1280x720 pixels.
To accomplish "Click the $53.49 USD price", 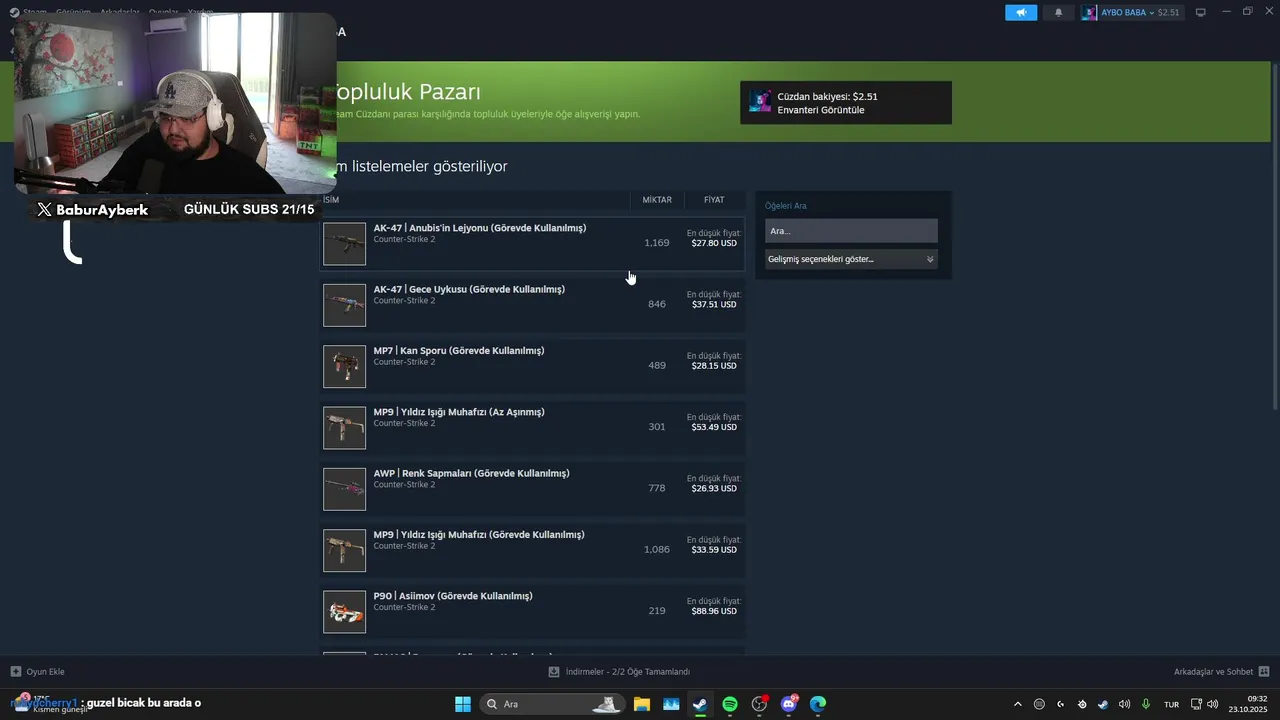I will [x=714, y=427].
